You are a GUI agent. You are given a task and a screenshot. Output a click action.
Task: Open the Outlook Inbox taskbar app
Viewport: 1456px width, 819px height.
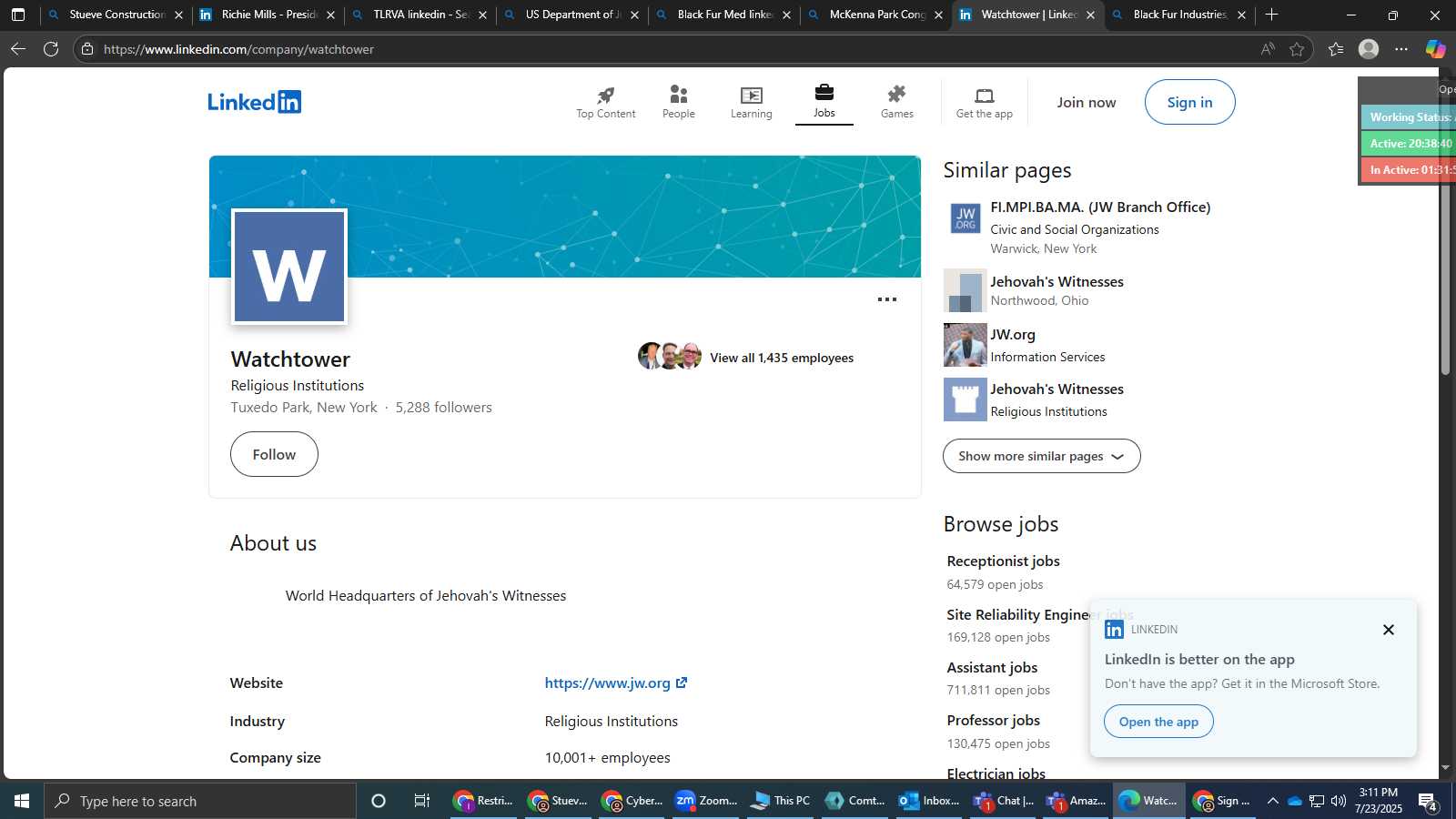pyautogui.click(x=928, y=801)
